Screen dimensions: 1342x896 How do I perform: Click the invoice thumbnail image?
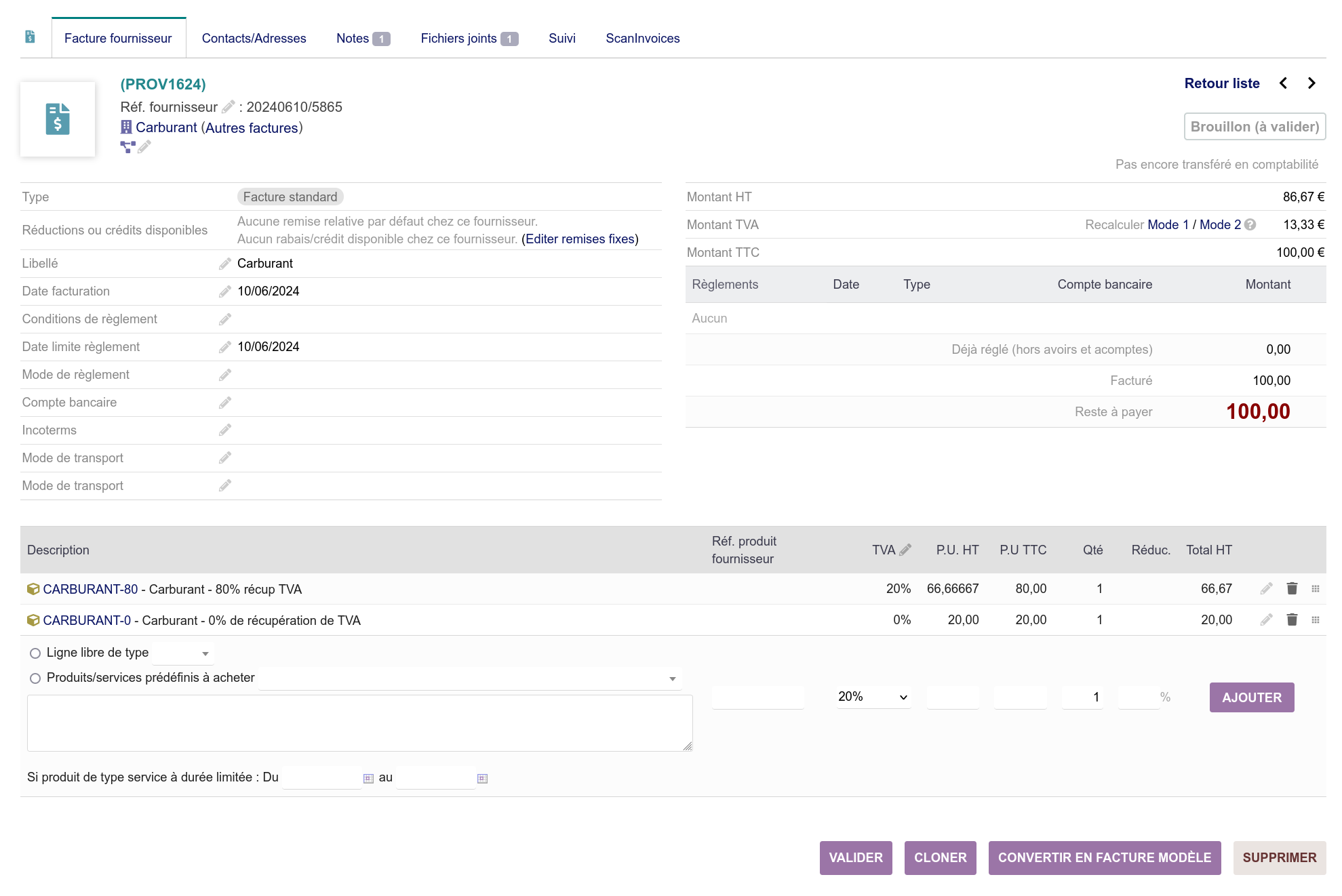pos(58,119)
